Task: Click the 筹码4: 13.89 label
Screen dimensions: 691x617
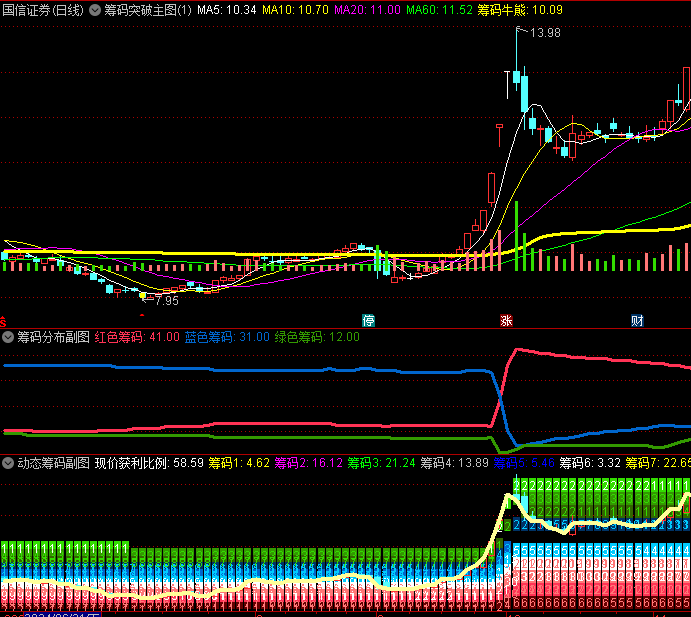Action: pyautogui.click(x=454, y=463)
